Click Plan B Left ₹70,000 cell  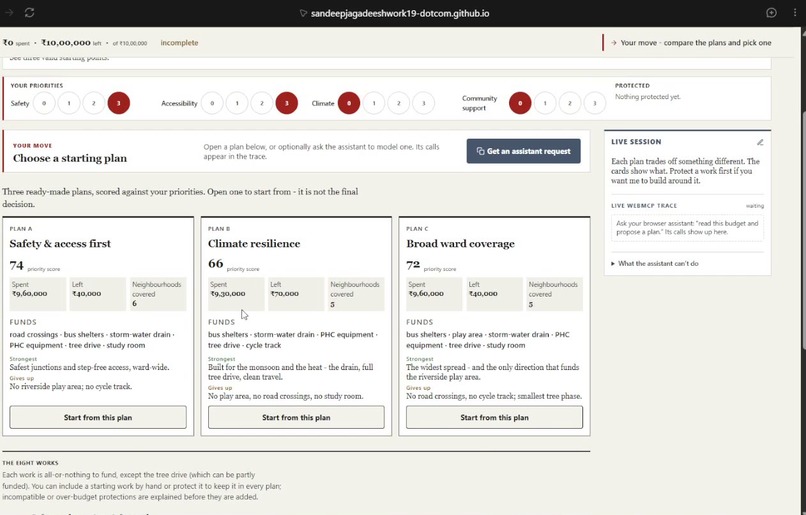[x=296, y=294]
